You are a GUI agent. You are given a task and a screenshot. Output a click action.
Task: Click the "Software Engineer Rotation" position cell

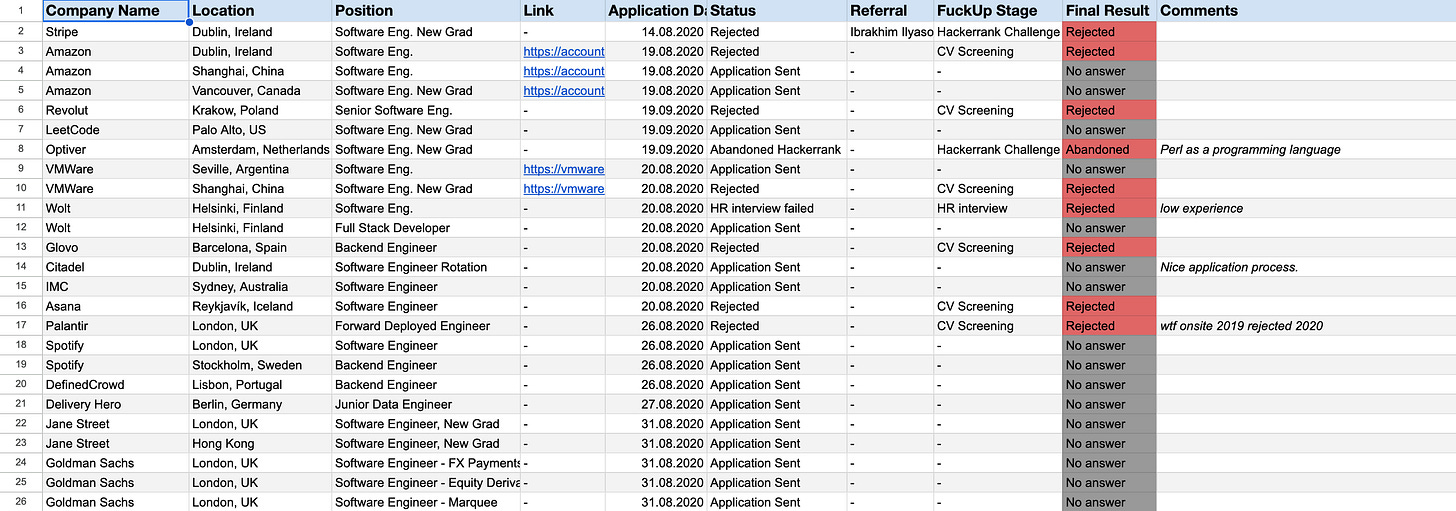click(x=426, y=267)
